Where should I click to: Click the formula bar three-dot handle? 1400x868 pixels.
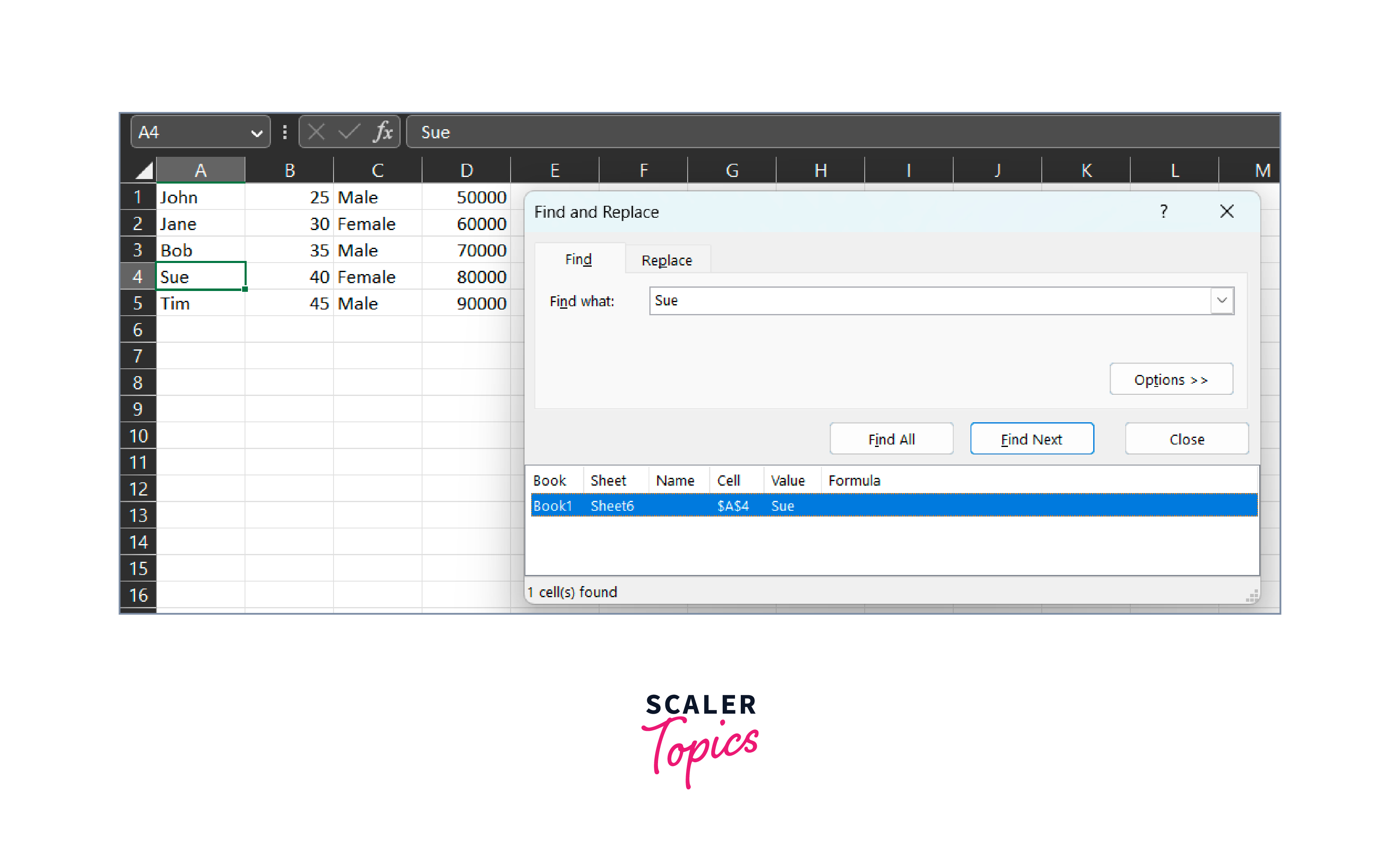point(285,132)
